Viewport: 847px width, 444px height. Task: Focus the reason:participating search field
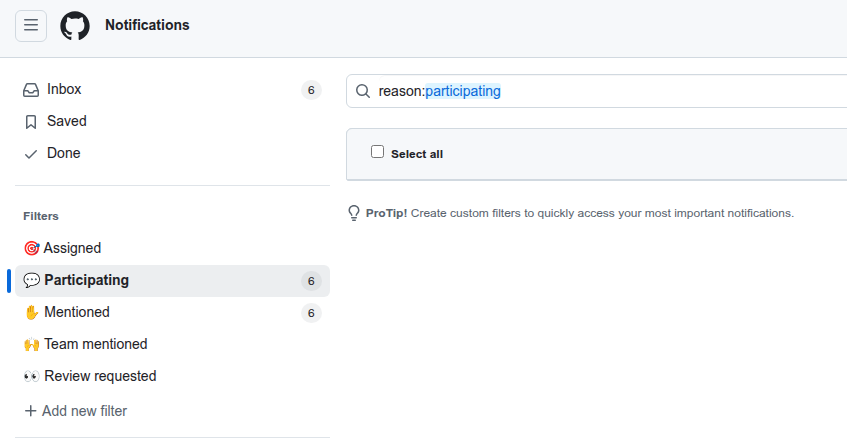tap(596, 91)
